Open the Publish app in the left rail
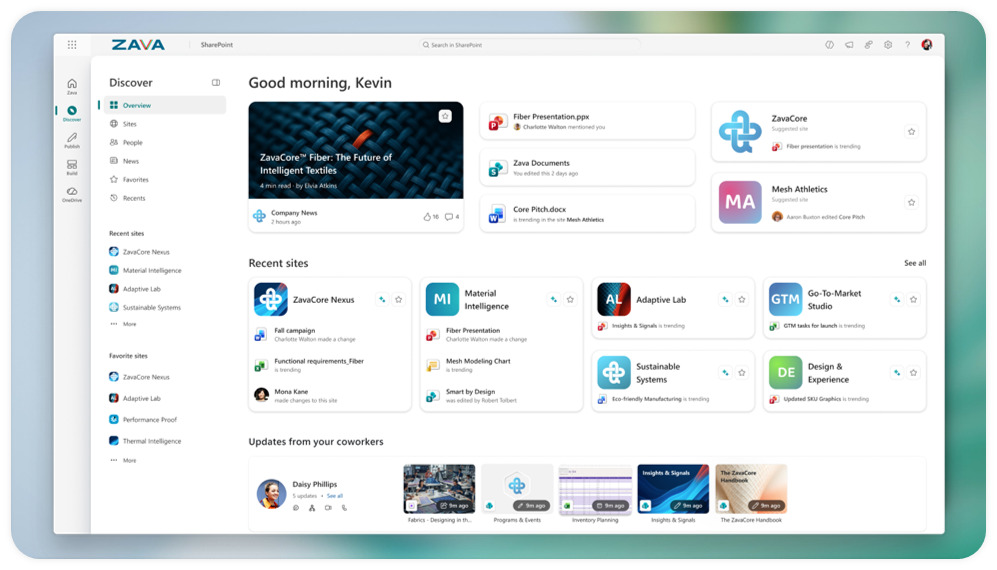Image resolution: width=997 pixels, height=570 pixels. pyautogui.click(x=72, y=139)
